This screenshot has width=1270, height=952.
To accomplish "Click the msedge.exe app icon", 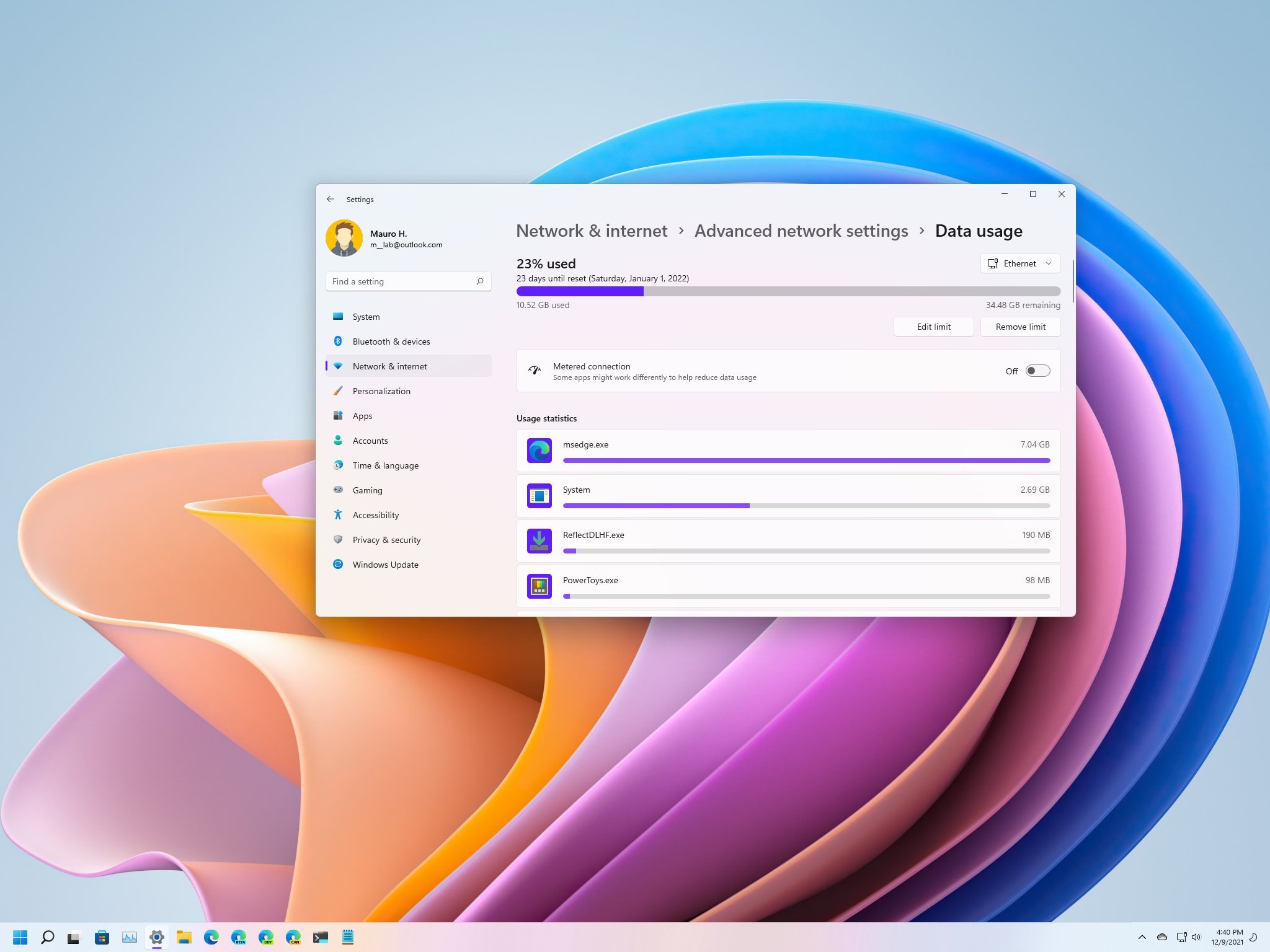I will pos(539,451).
